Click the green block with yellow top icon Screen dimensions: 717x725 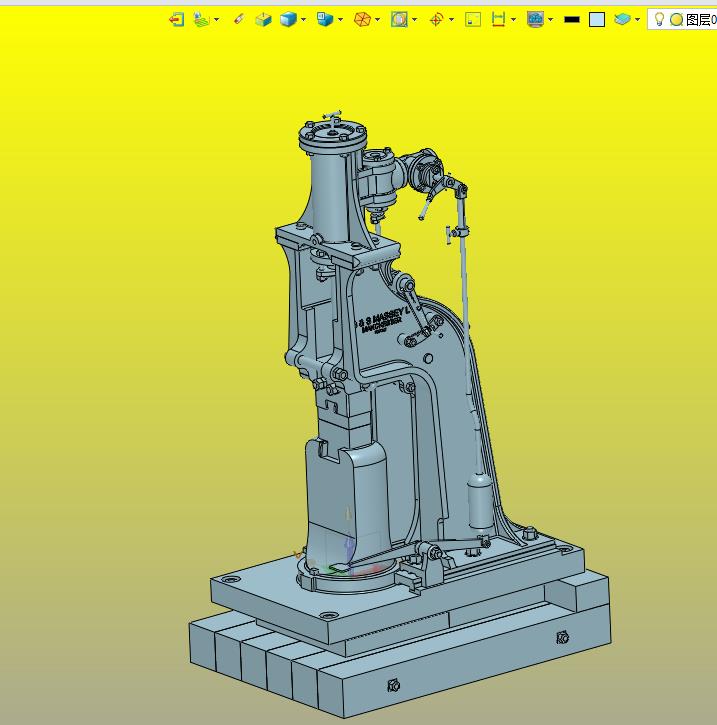[x=263, y=19]
